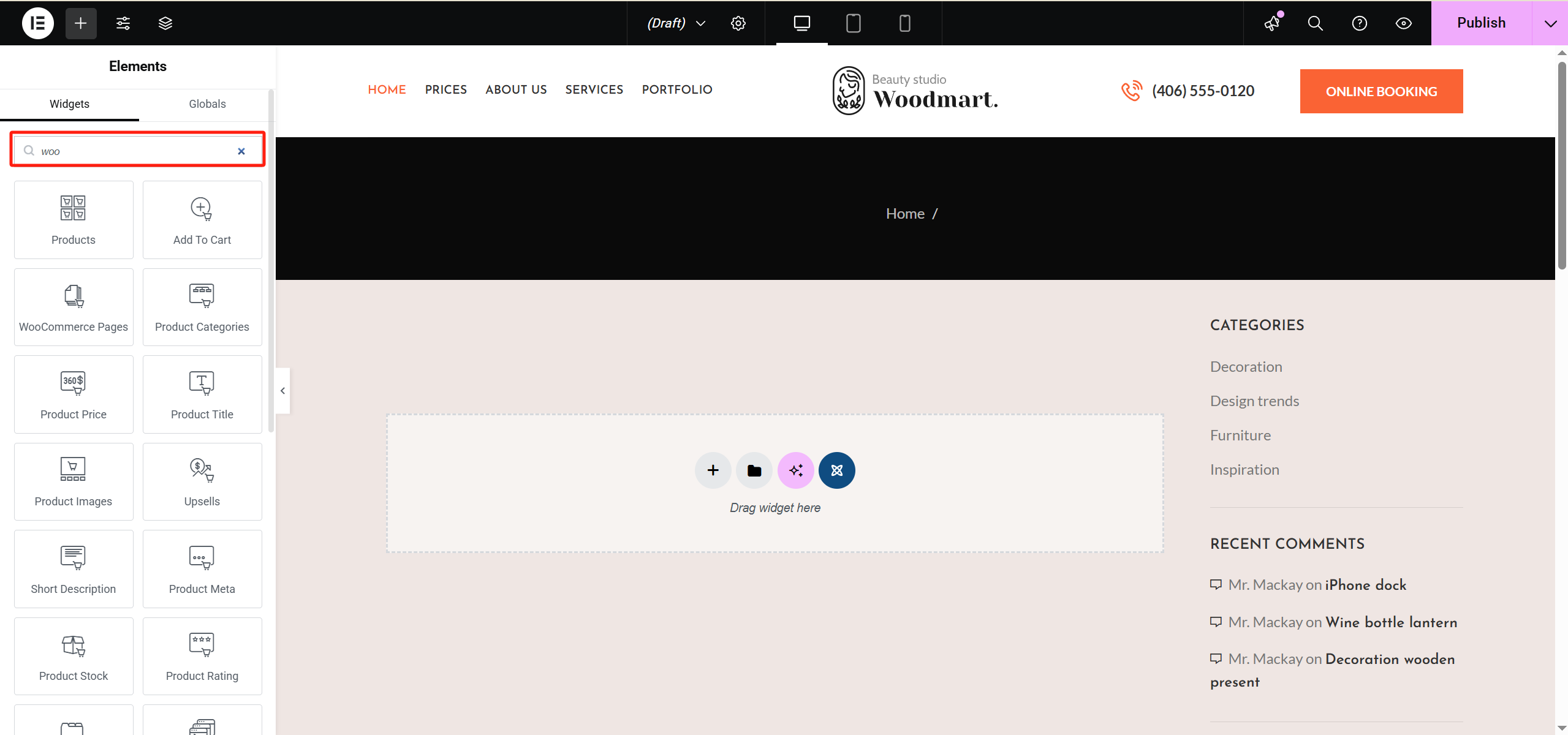This screenshot has height=735, width=1568.
Task: Toggle the preview eye icon
Action: click(1403, 23)
